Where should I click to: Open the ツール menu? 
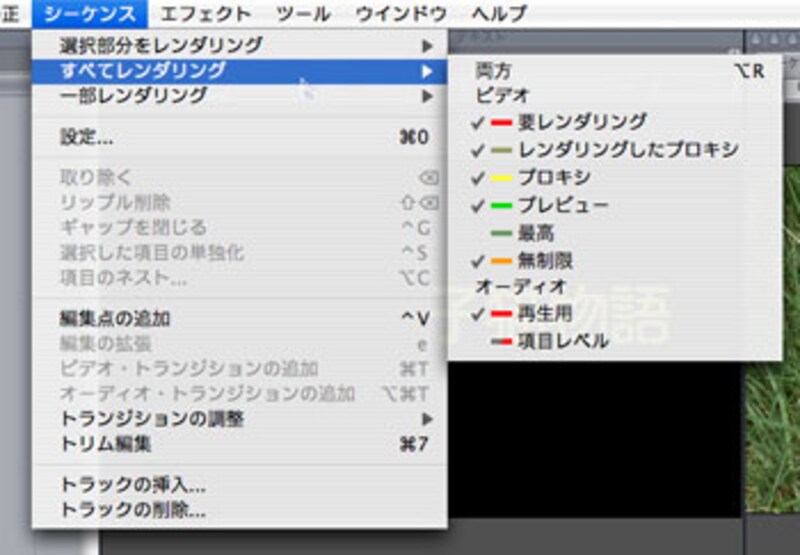click(304, 14)
